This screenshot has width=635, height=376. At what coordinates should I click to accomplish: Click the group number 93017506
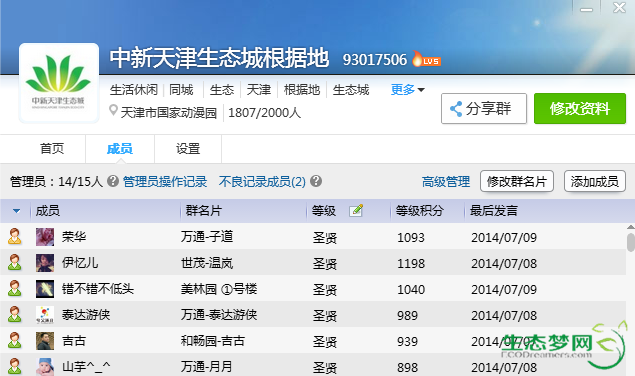point(375,60)
